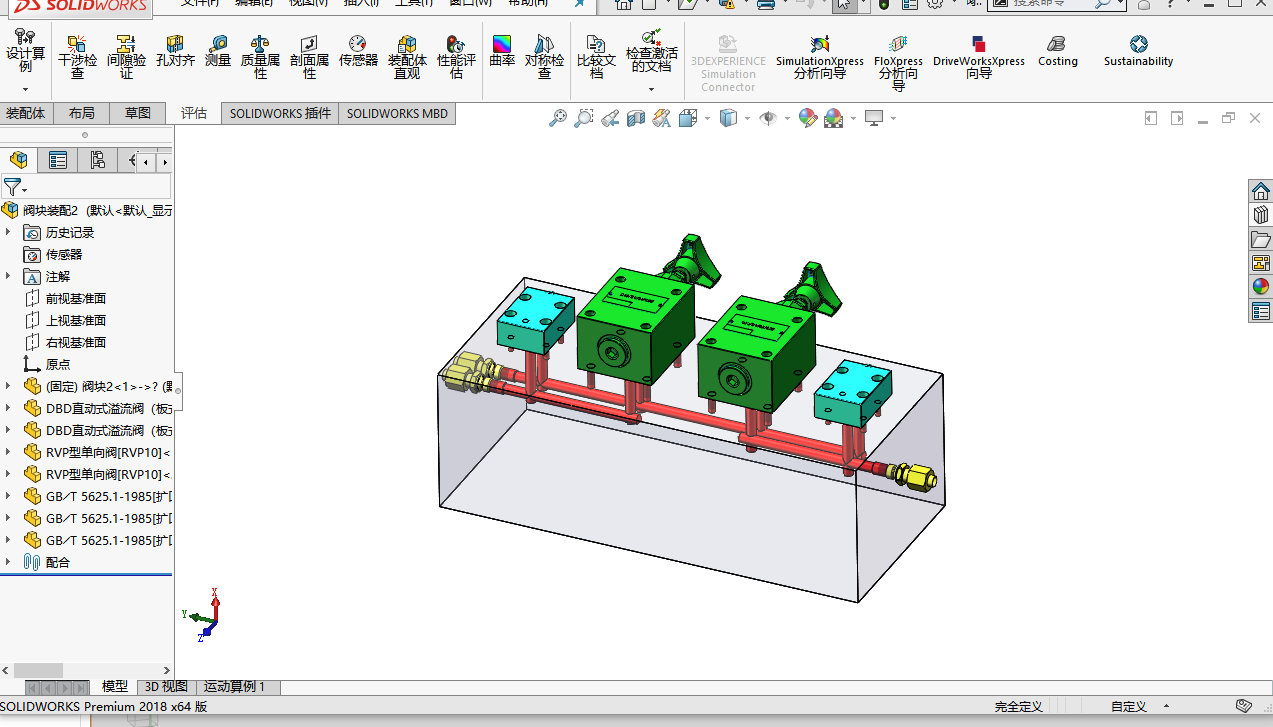Select 上视基准面 in the tree
The image size is (1273, 727).
click(75, 320)
